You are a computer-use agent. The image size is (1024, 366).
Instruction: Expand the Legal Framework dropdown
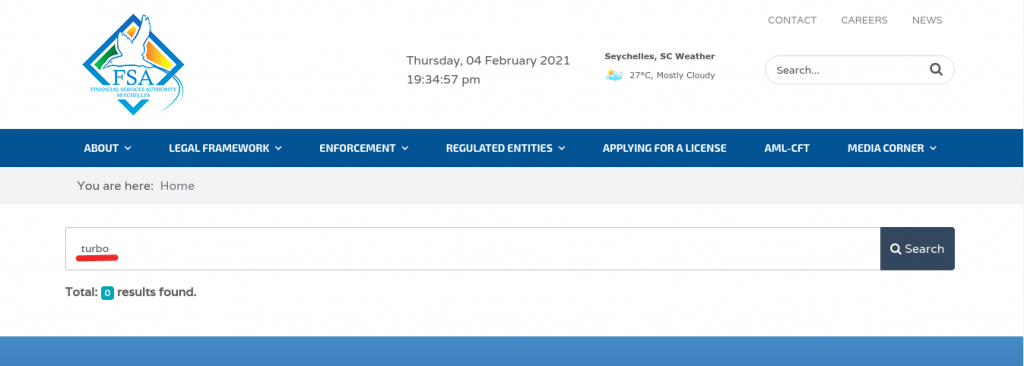tap(225, 148)
